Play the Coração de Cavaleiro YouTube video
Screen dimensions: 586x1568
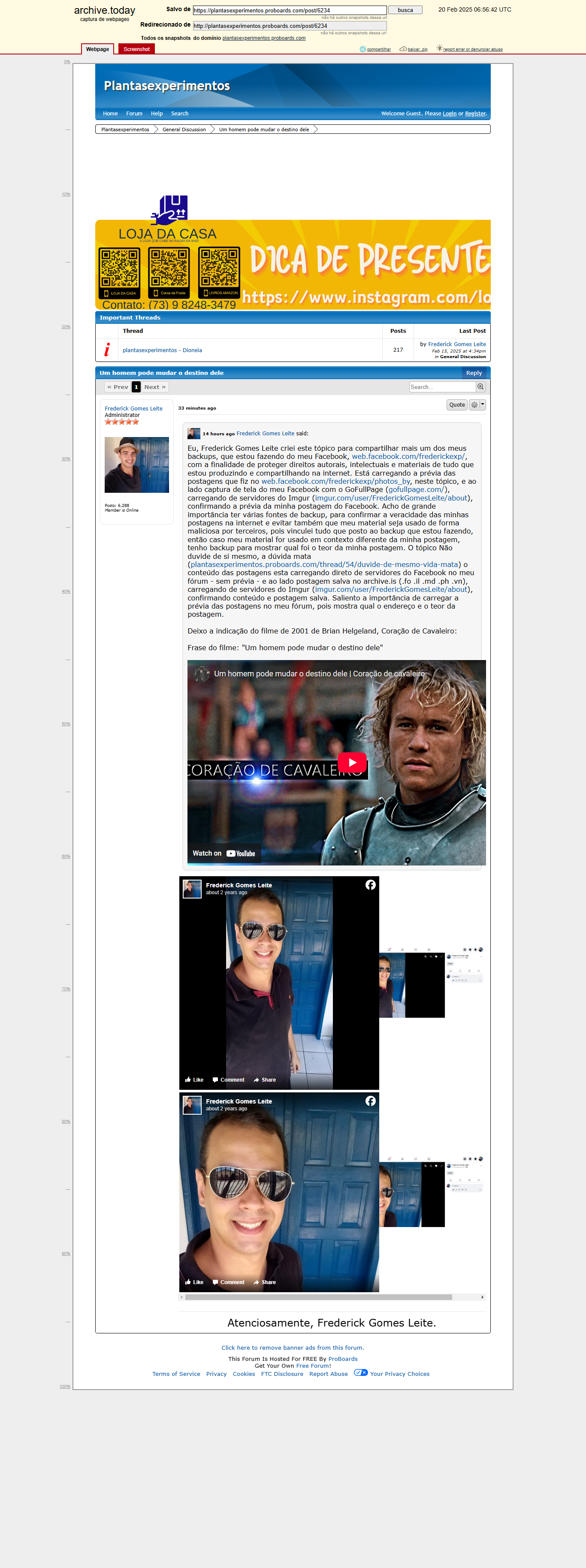(351, 762)
